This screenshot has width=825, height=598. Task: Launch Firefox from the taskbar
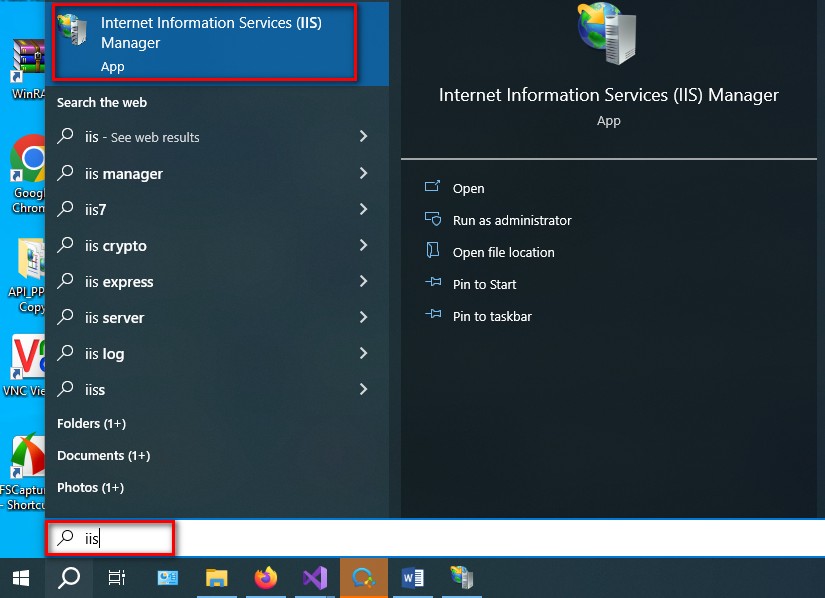click(x=266, y=578)
